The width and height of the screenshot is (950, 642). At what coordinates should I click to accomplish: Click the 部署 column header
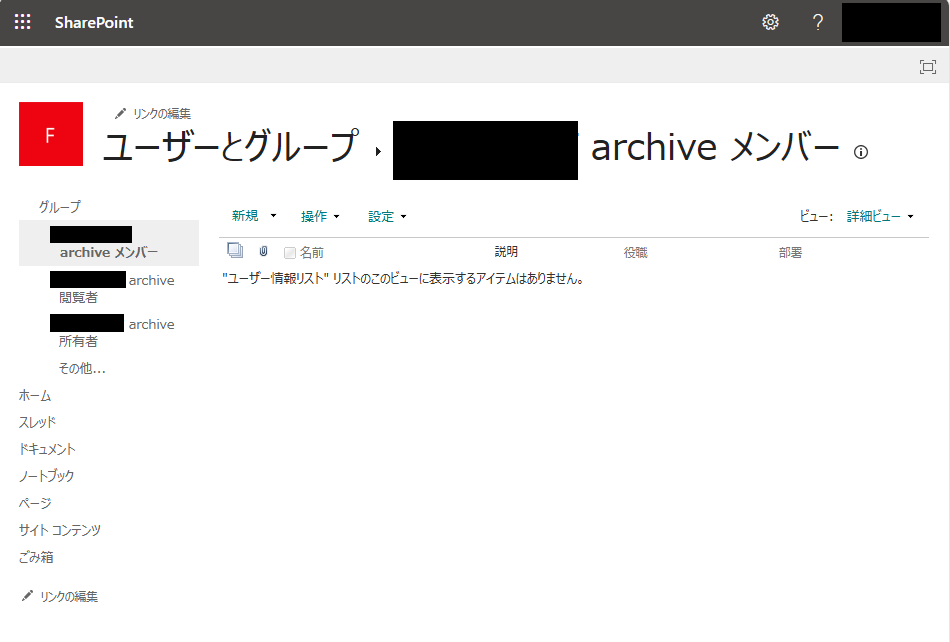point(790,253)
